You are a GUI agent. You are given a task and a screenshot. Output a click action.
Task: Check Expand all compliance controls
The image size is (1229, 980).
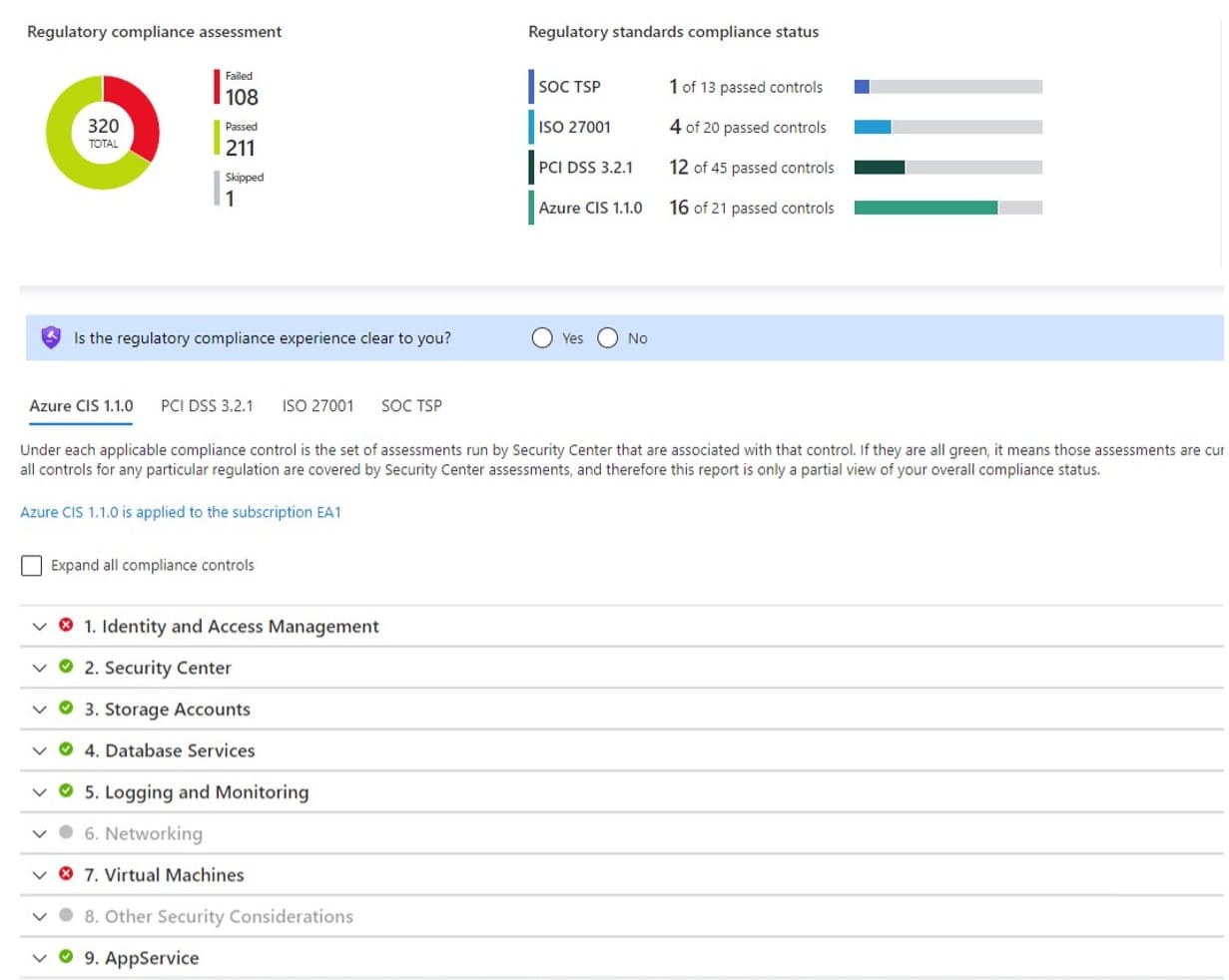coord(32,566)
